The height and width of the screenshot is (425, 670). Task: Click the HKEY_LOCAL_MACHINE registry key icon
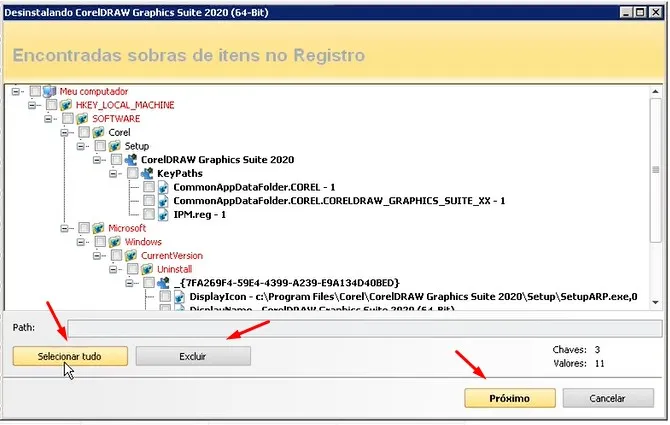[66, 104]
